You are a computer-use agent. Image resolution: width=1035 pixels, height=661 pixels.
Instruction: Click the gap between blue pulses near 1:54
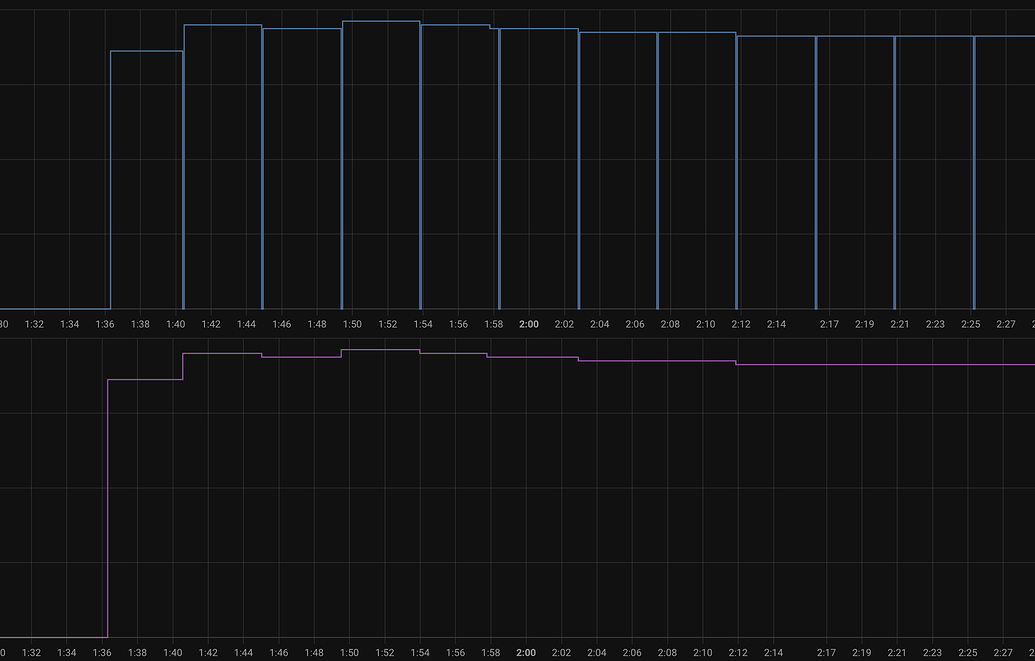pos(422,150)
